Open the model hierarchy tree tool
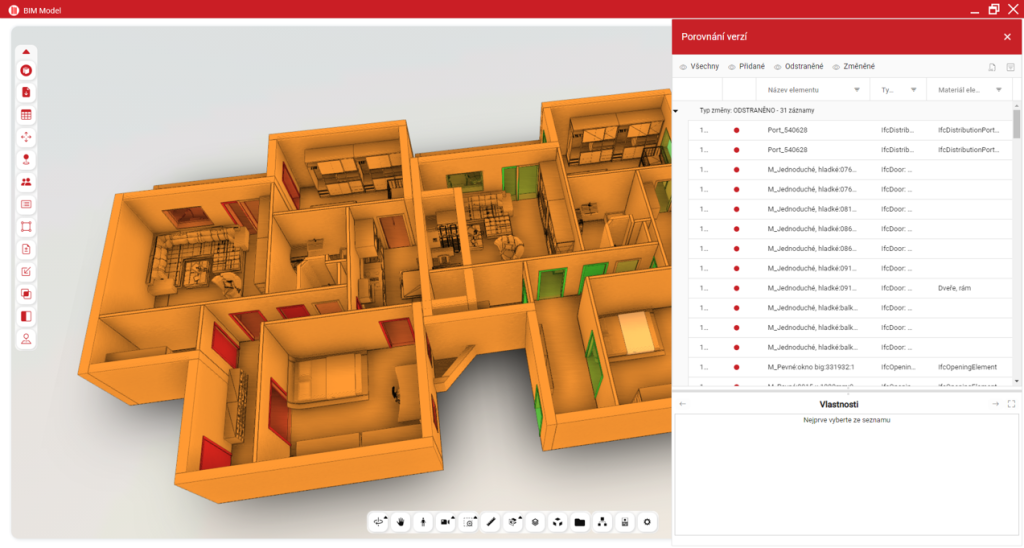The width and height of the screenshot is (1024, 548). 602,521
